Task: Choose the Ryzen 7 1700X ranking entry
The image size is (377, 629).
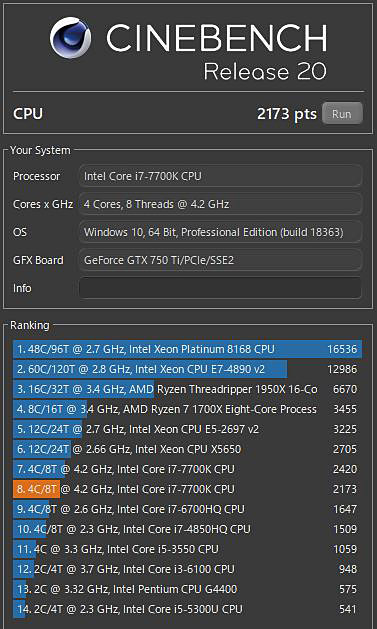Action: [x=187, y=409]
